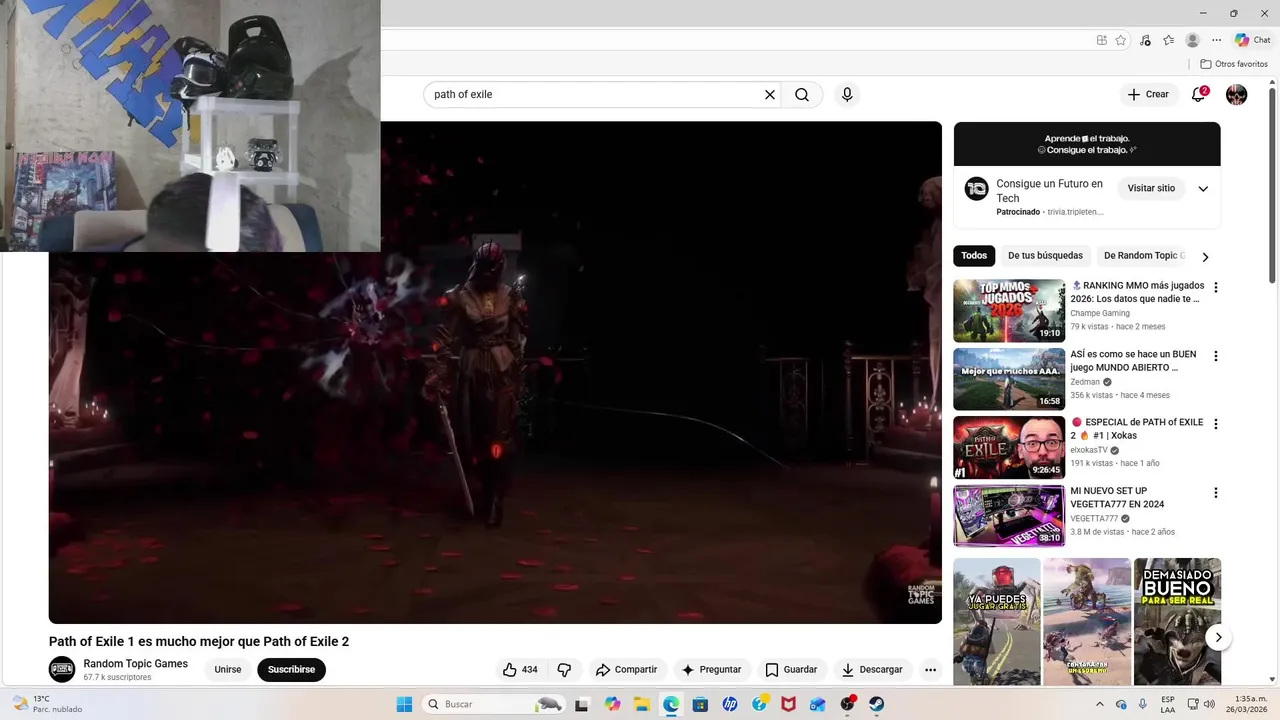1280x720 pixels.
Task: Open McAfee from the taskbar
Action: pos(788,704)
